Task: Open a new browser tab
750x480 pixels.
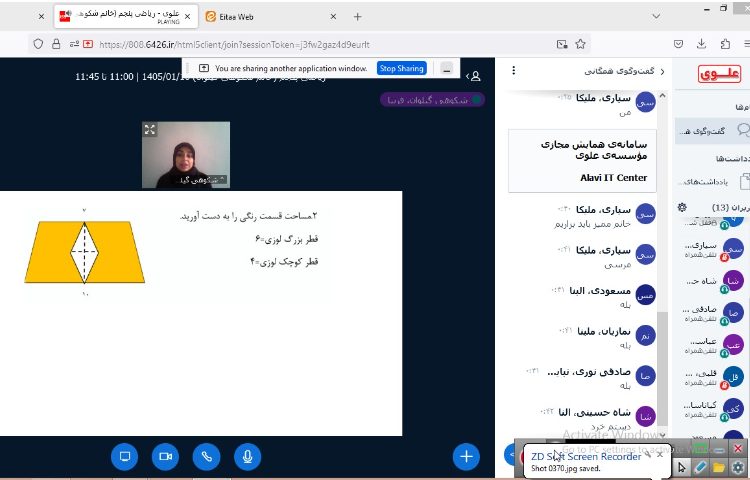Action: pos(357,17)
